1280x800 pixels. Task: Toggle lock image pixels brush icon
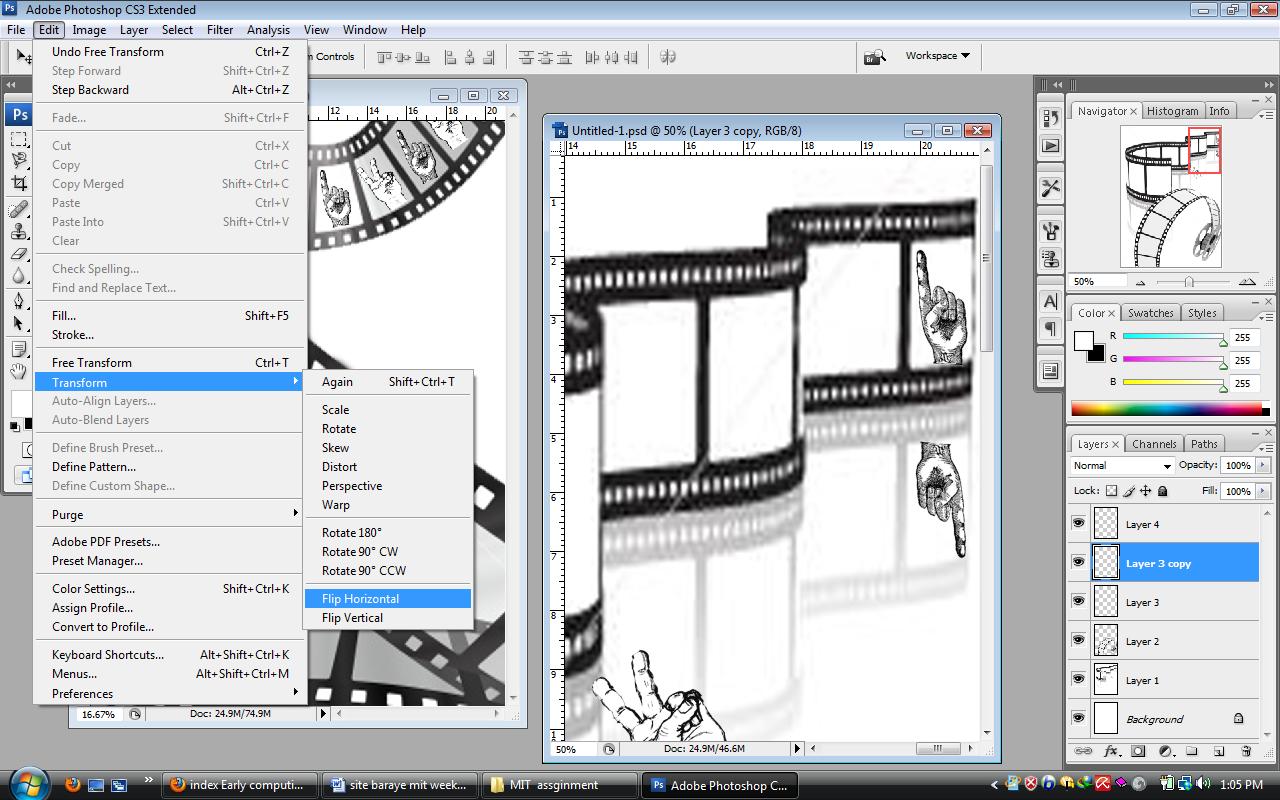click(x=1129, y=491)
